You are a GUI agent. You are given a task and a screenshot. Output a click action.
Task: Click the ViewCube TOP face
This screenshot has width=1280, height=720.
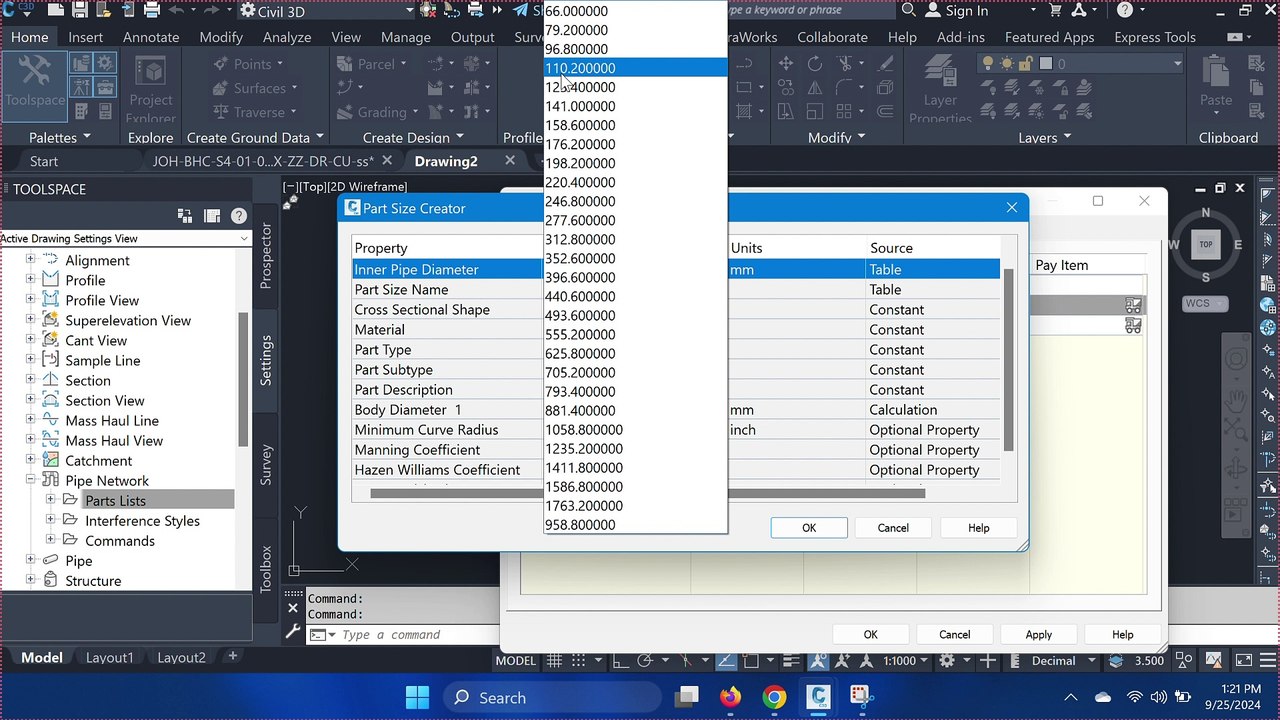(1206, 245)
